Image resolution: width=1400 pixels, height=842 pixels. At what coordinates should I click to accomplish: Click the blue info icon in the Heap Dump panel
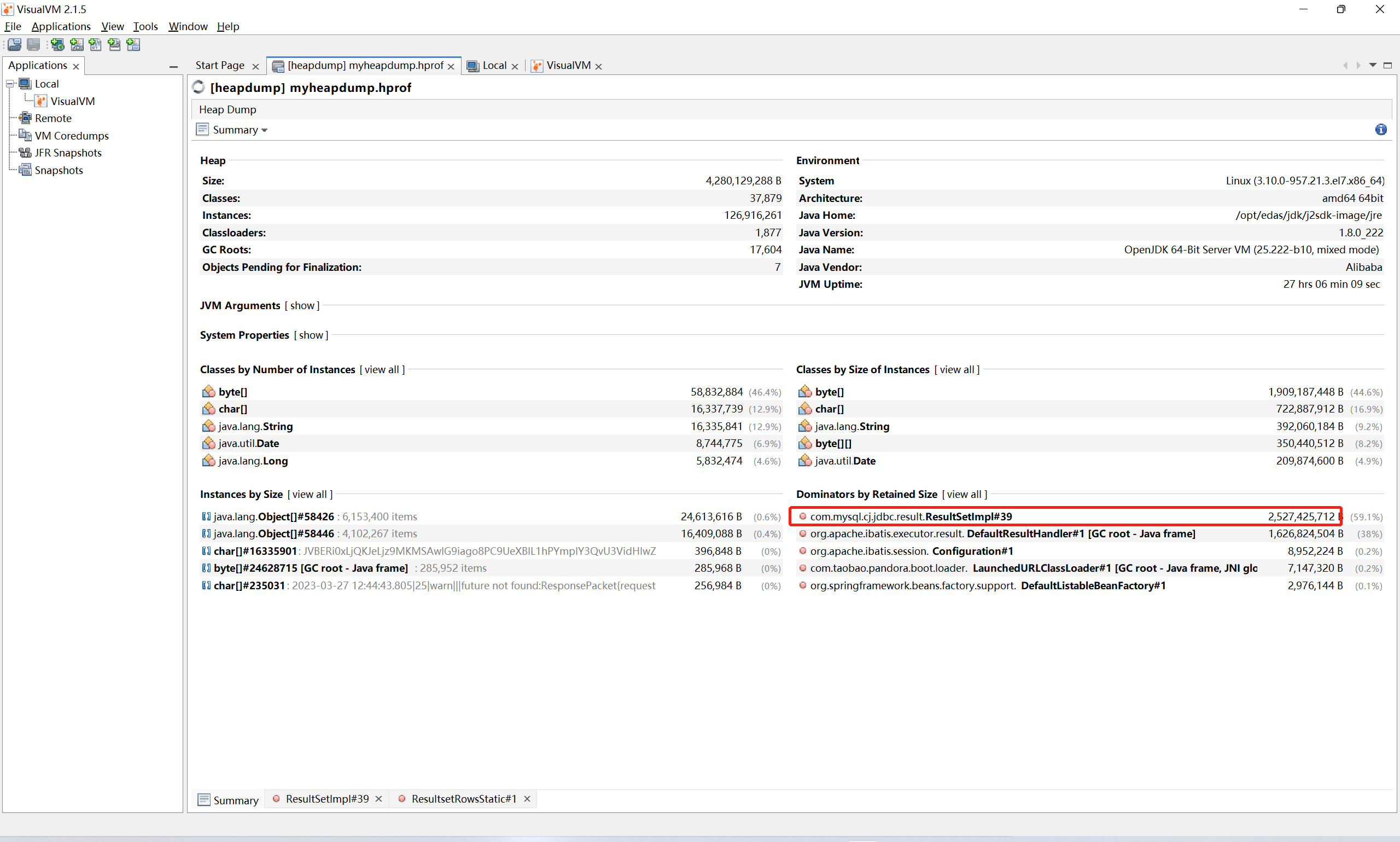1381,130
